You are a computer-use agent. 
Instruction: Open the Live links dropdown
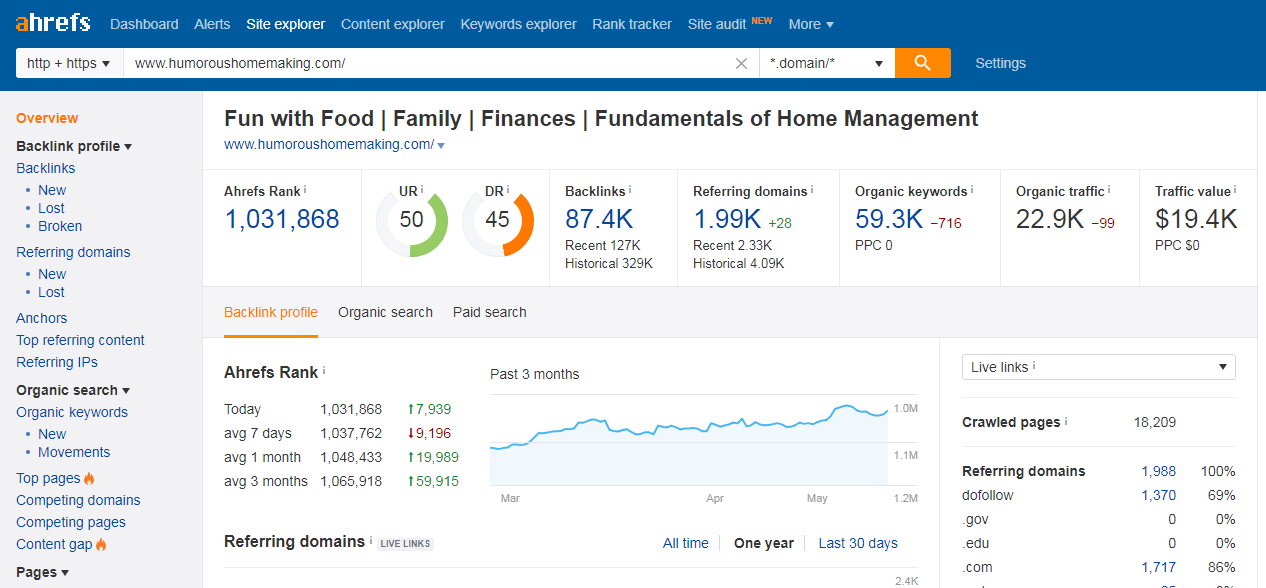click(1098, 367)
